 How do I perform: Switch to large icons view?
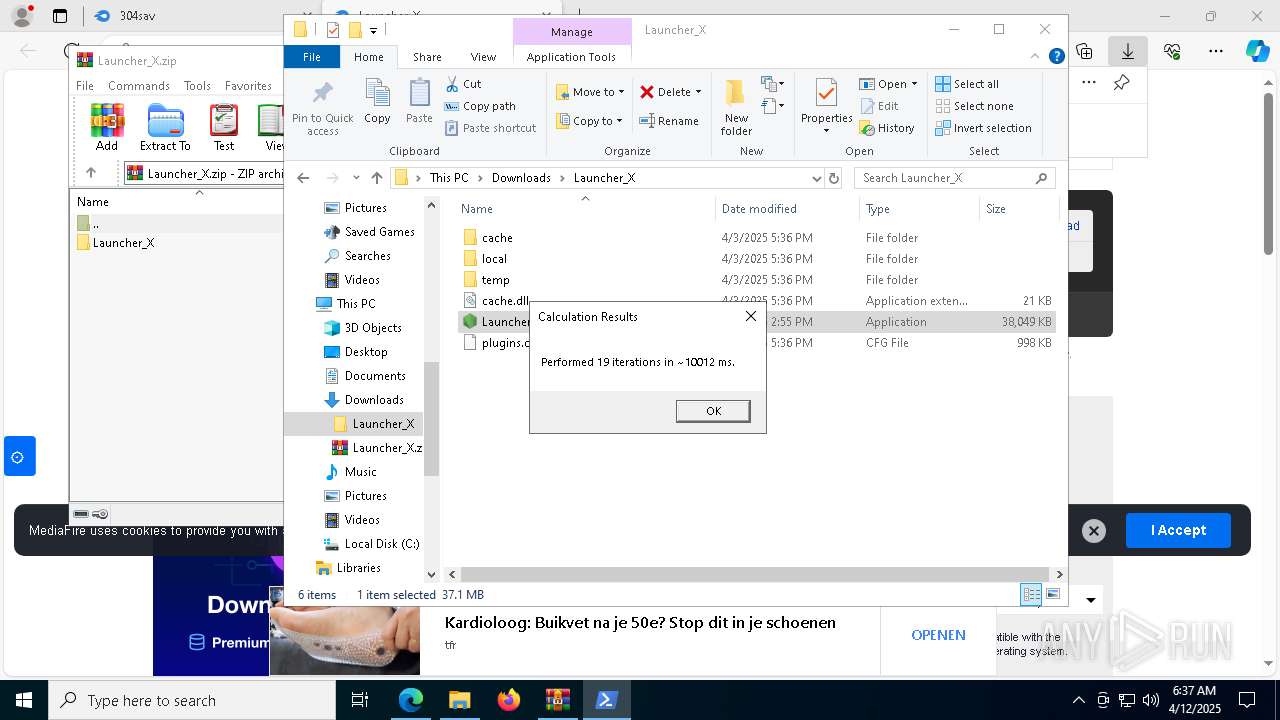[1052, 594]
